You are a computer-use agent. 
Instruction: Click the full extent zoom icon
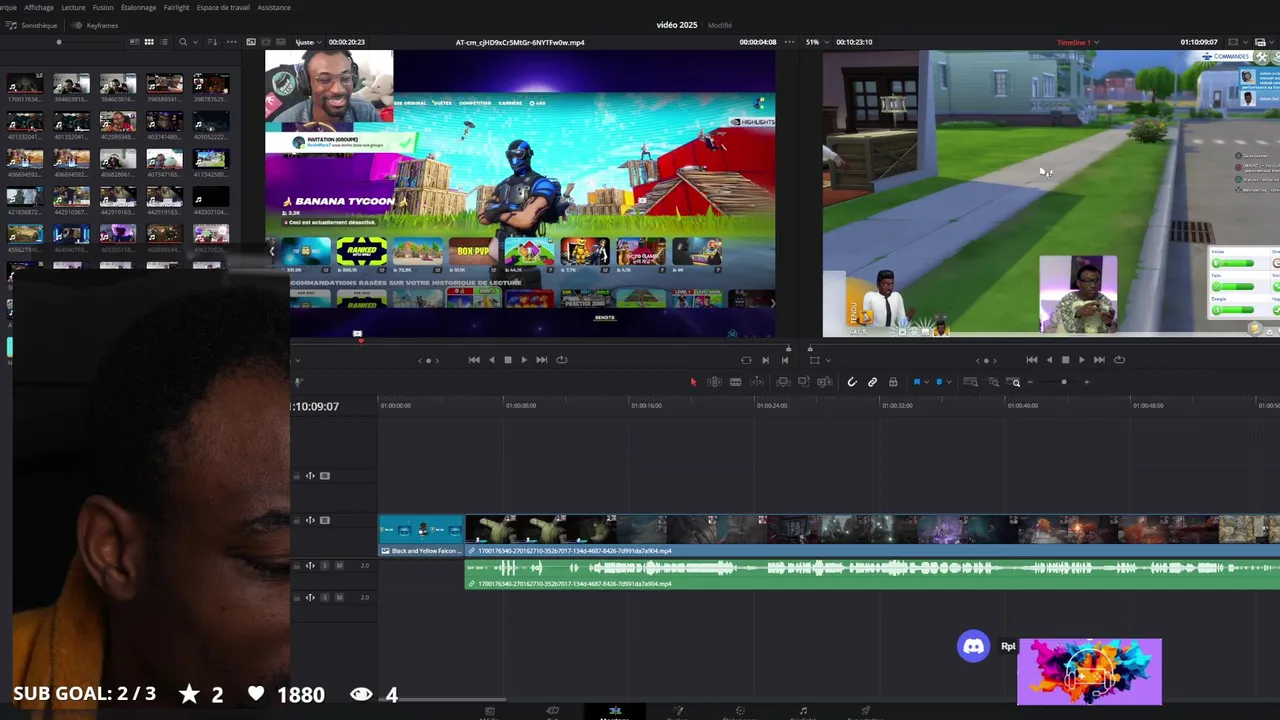[971, 382]
